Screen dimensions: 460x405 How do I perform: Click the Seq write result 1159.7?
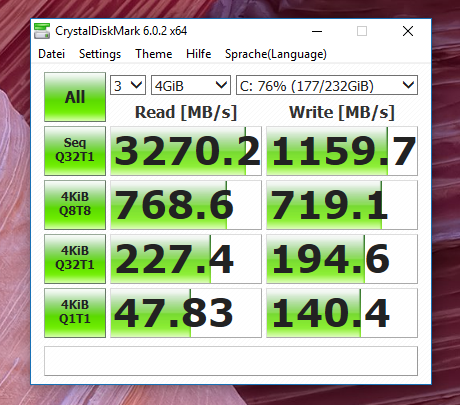coord(342,151)
